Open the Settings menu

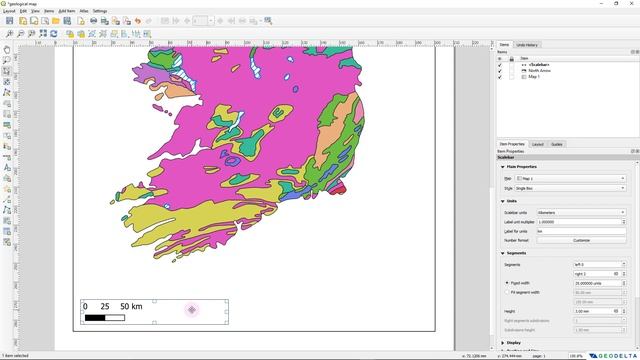click(x=100, y=11)
